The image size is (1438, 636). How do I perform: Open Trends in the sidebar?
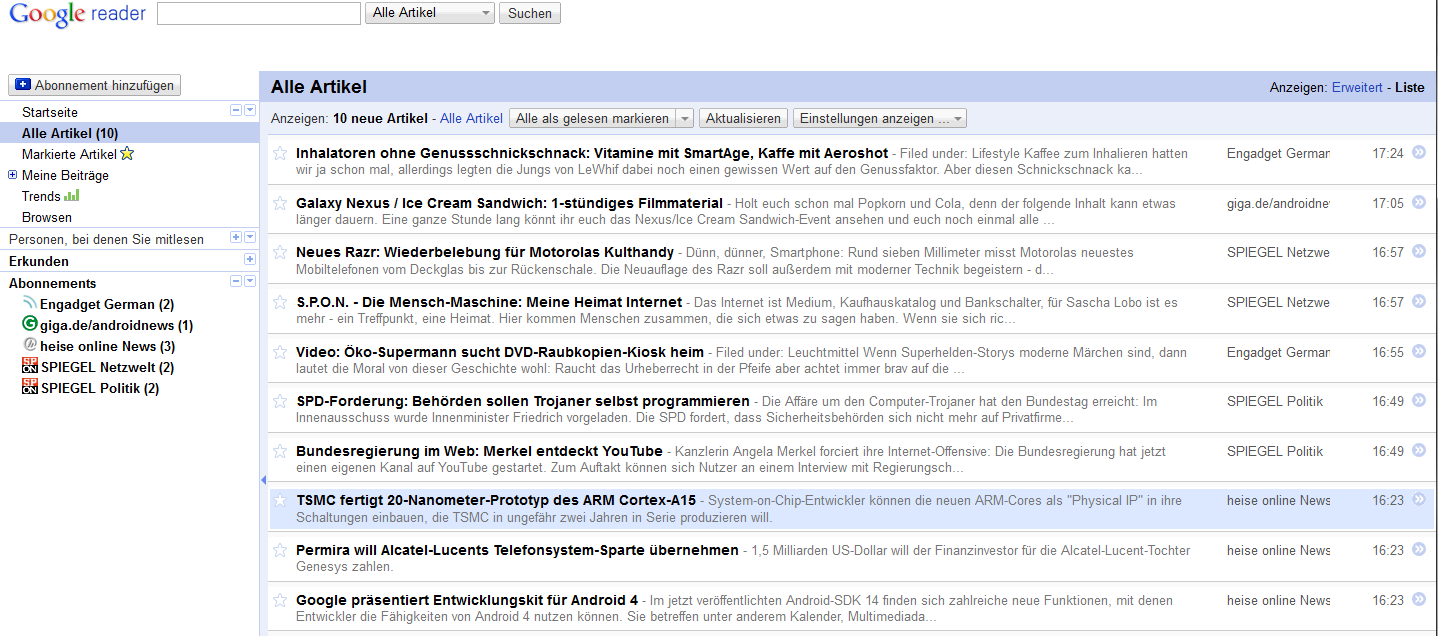[x=41, y=196]
